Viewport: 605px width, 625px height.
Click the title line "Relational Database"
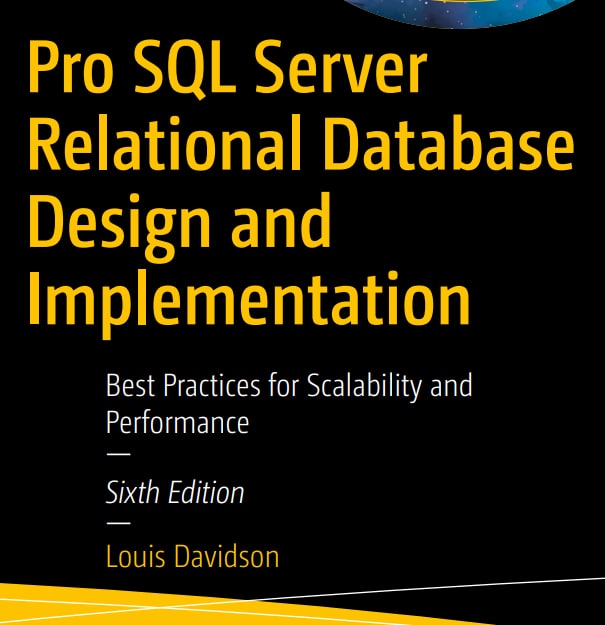click(x=301, y=143)
